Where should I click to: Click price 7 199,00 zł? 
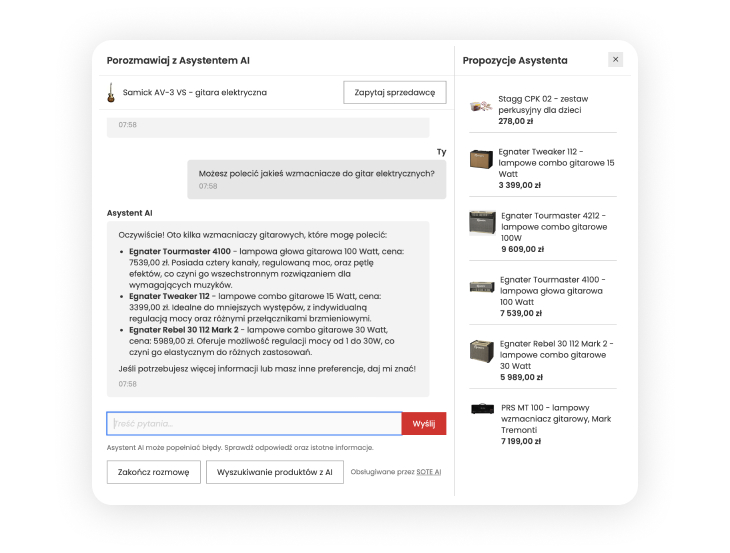click(x=521, y=441)
